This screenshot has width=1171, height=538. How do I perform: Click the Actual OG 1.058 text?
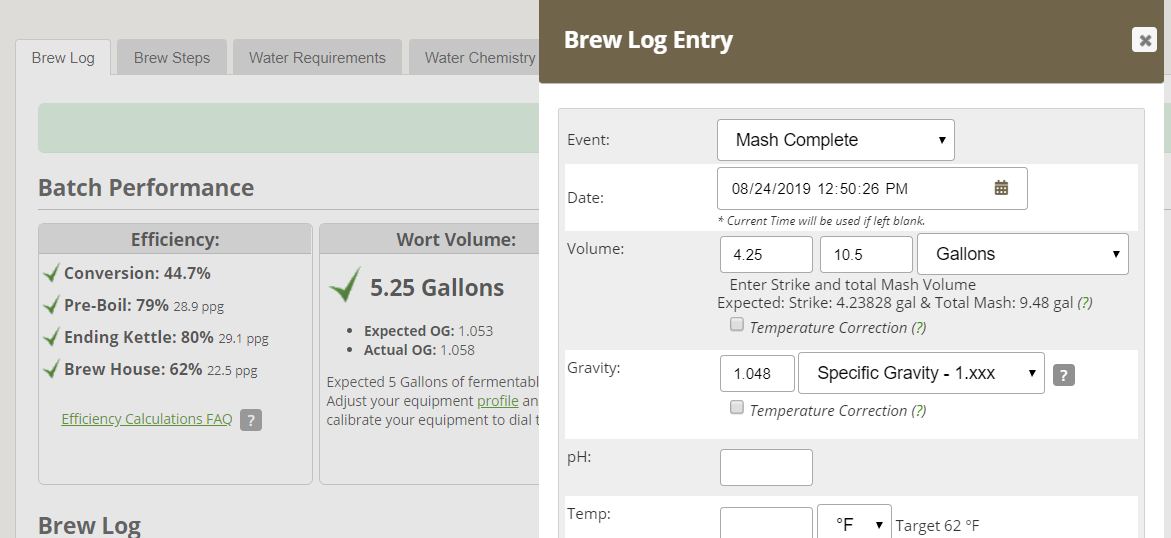(419, 350)
